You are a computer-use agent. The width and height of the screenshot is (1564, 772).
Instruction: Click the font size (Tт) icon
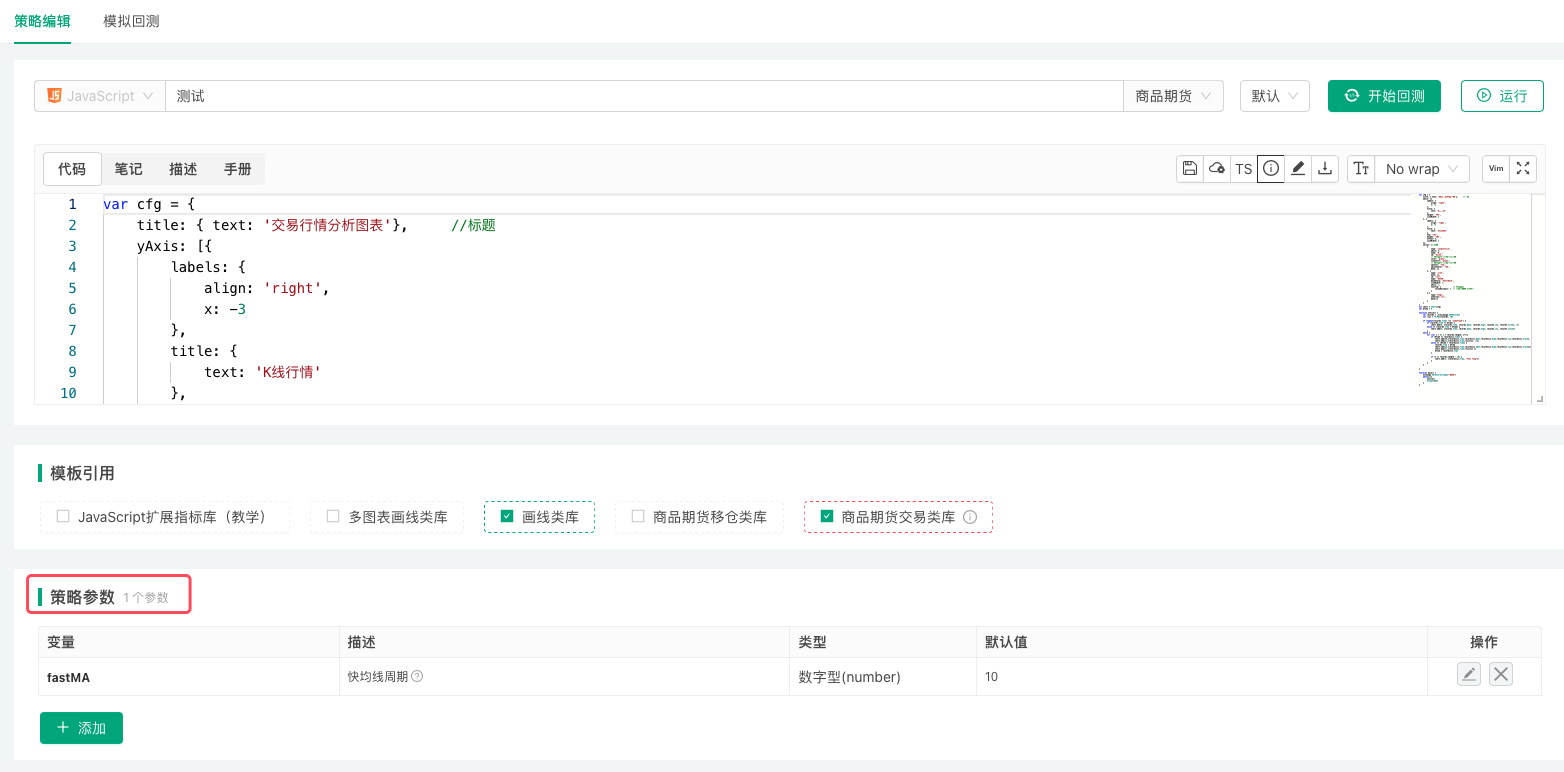(x=1361, y=169)
